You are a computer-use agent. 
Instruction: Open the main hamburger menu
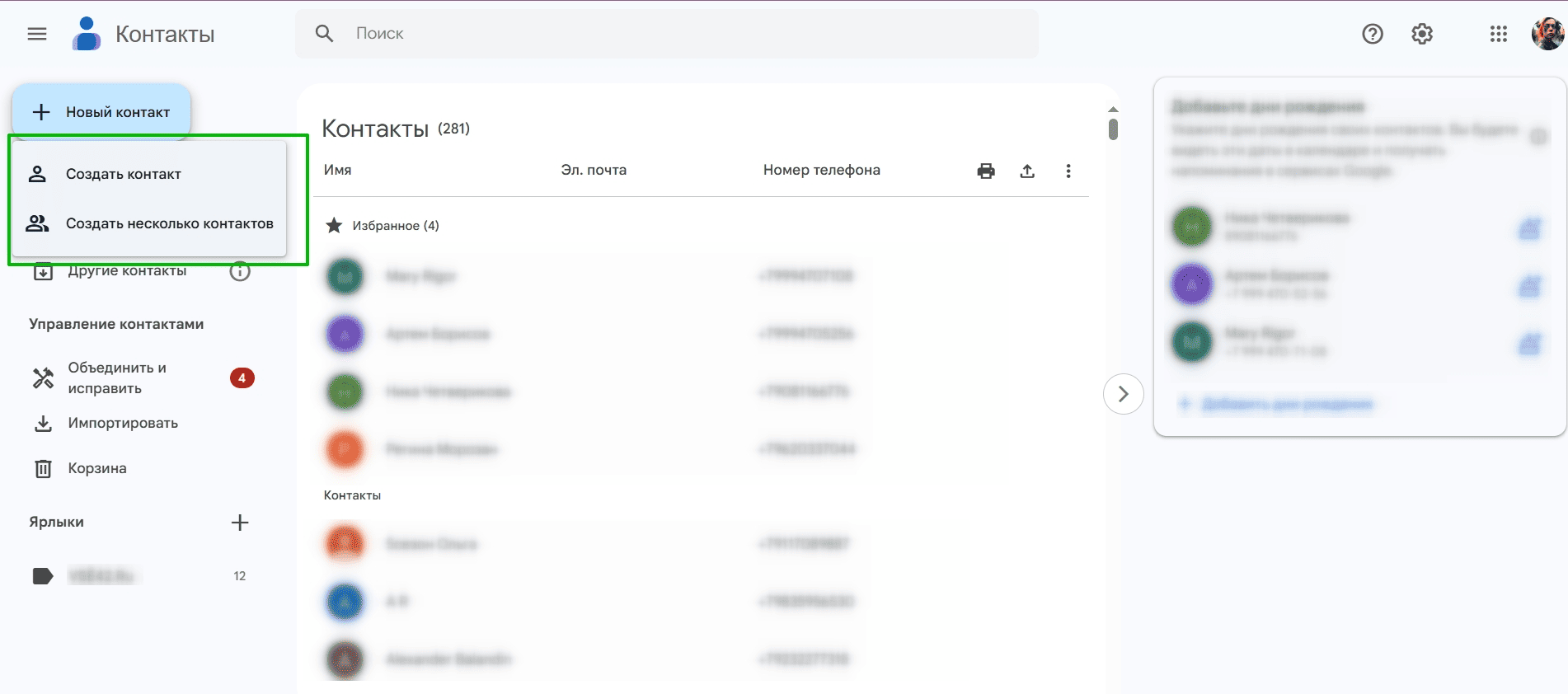tap(37, 34)
